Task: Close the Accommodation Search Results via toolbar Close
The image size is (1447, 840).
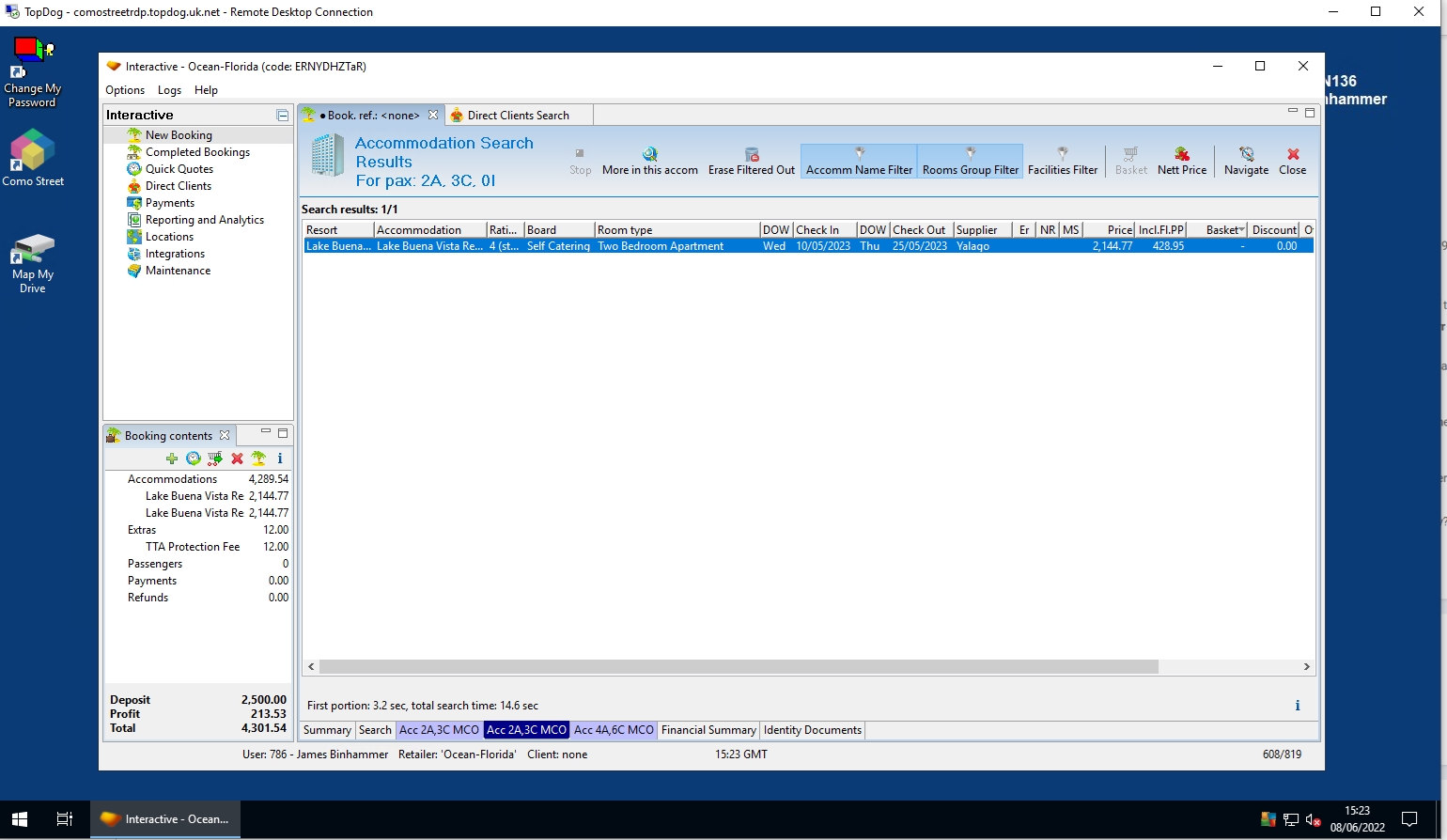Action: [x=1293, y=161]
